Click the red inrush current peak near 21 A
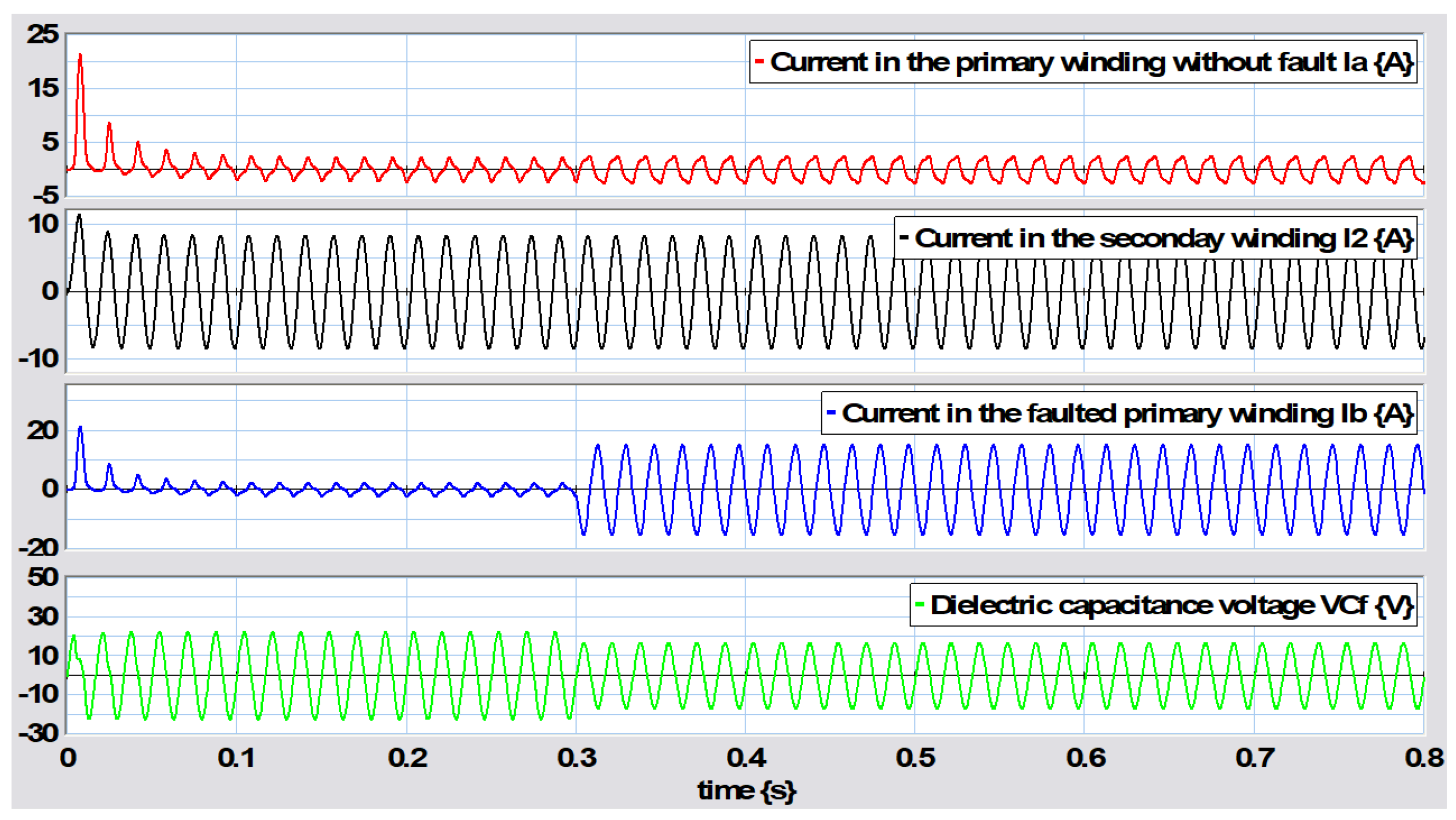This screenshot has width=1456, height=820. (x=80, y=56)
